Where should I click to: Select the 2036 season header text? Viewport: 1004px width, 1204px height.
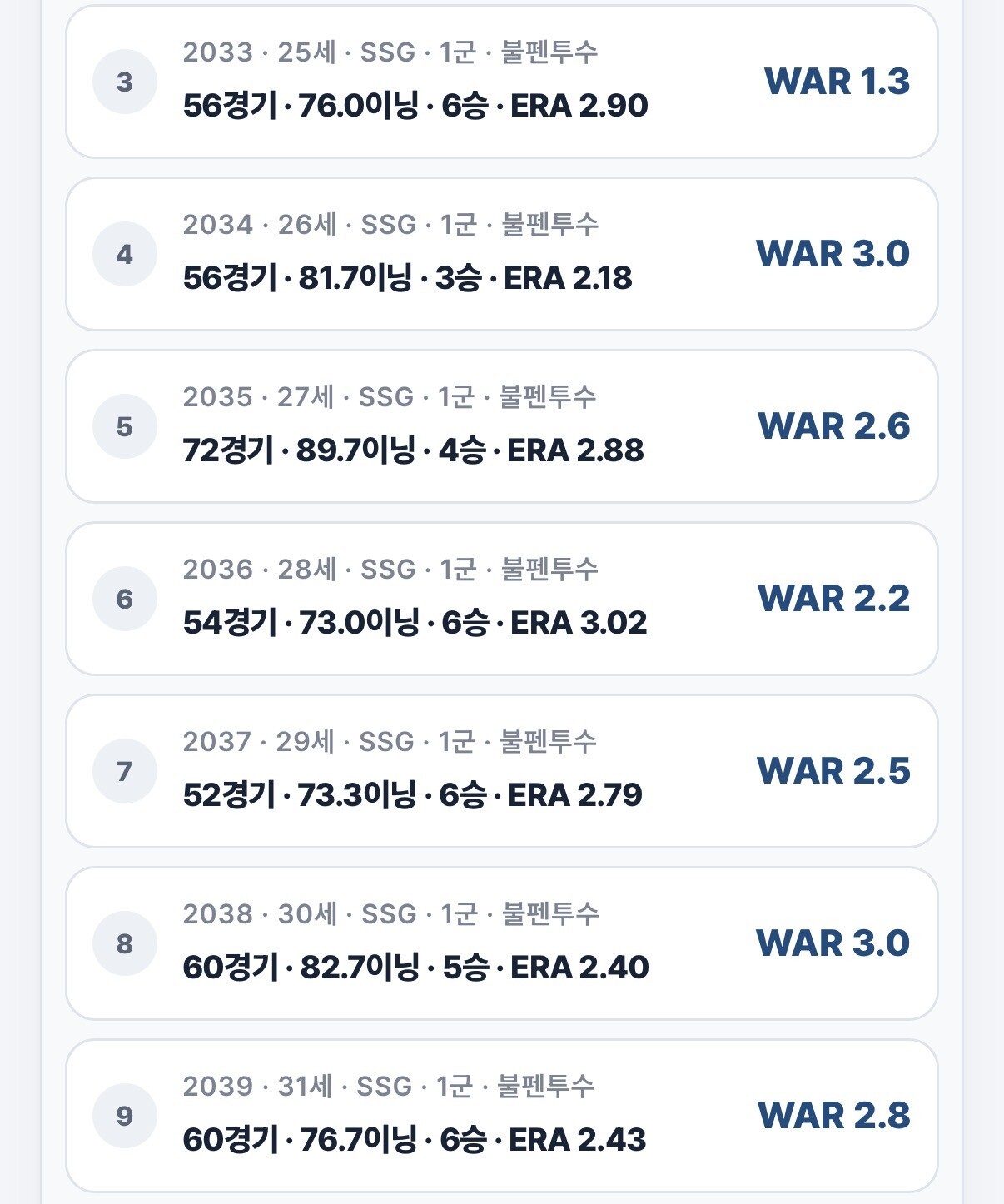click(x=390, y=570)
